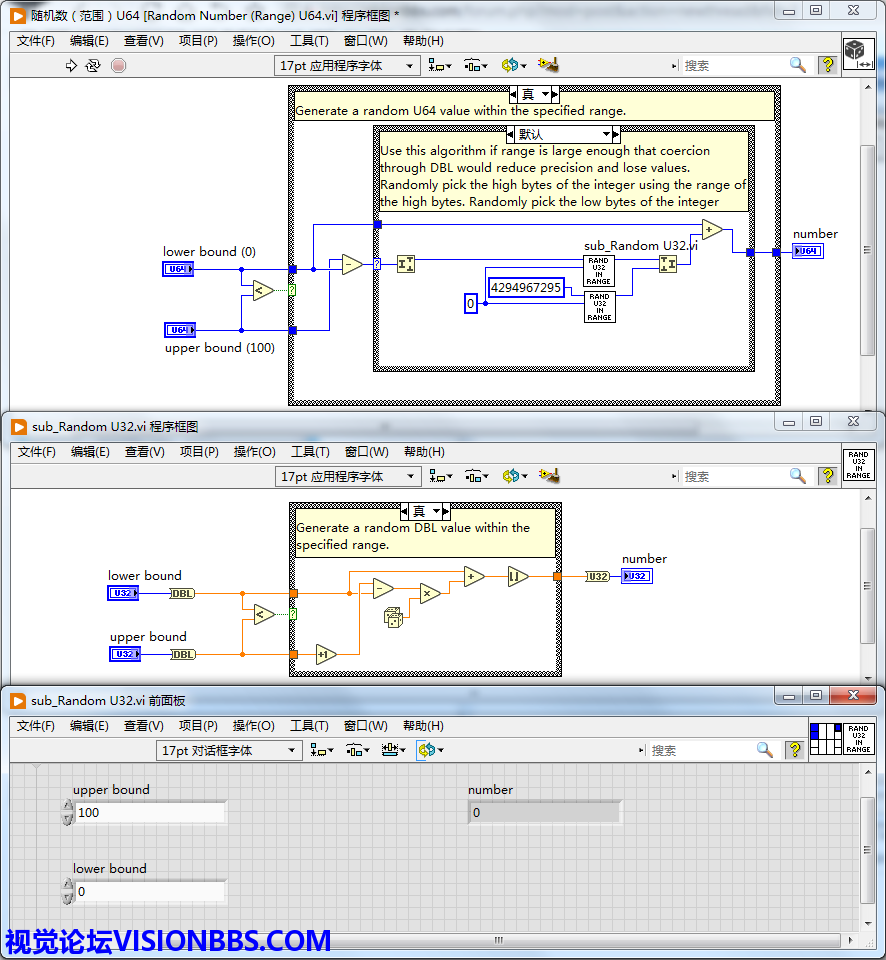
Task: Click Clean Up Diagram in sub_Random diagram toolbar
Action: point(547,477)
